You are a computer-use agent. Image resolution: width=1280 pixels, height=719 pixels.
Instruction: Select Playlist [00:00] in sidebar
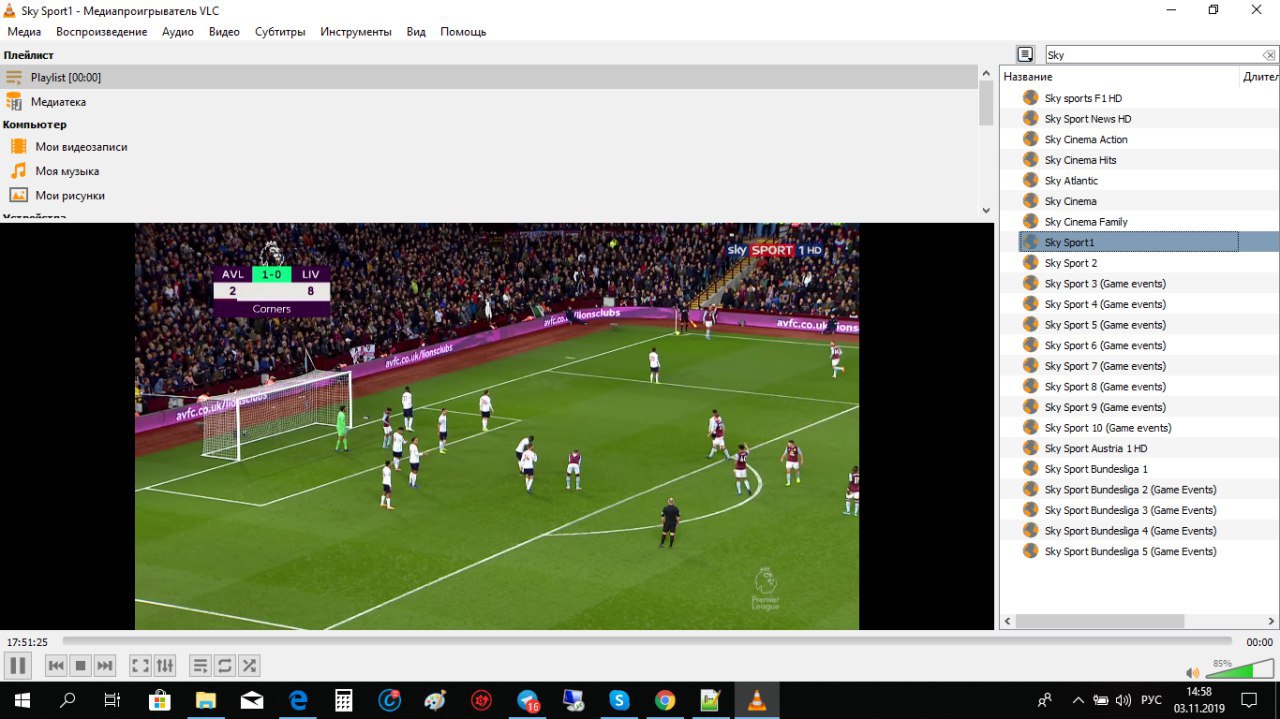tap(488, 77)
